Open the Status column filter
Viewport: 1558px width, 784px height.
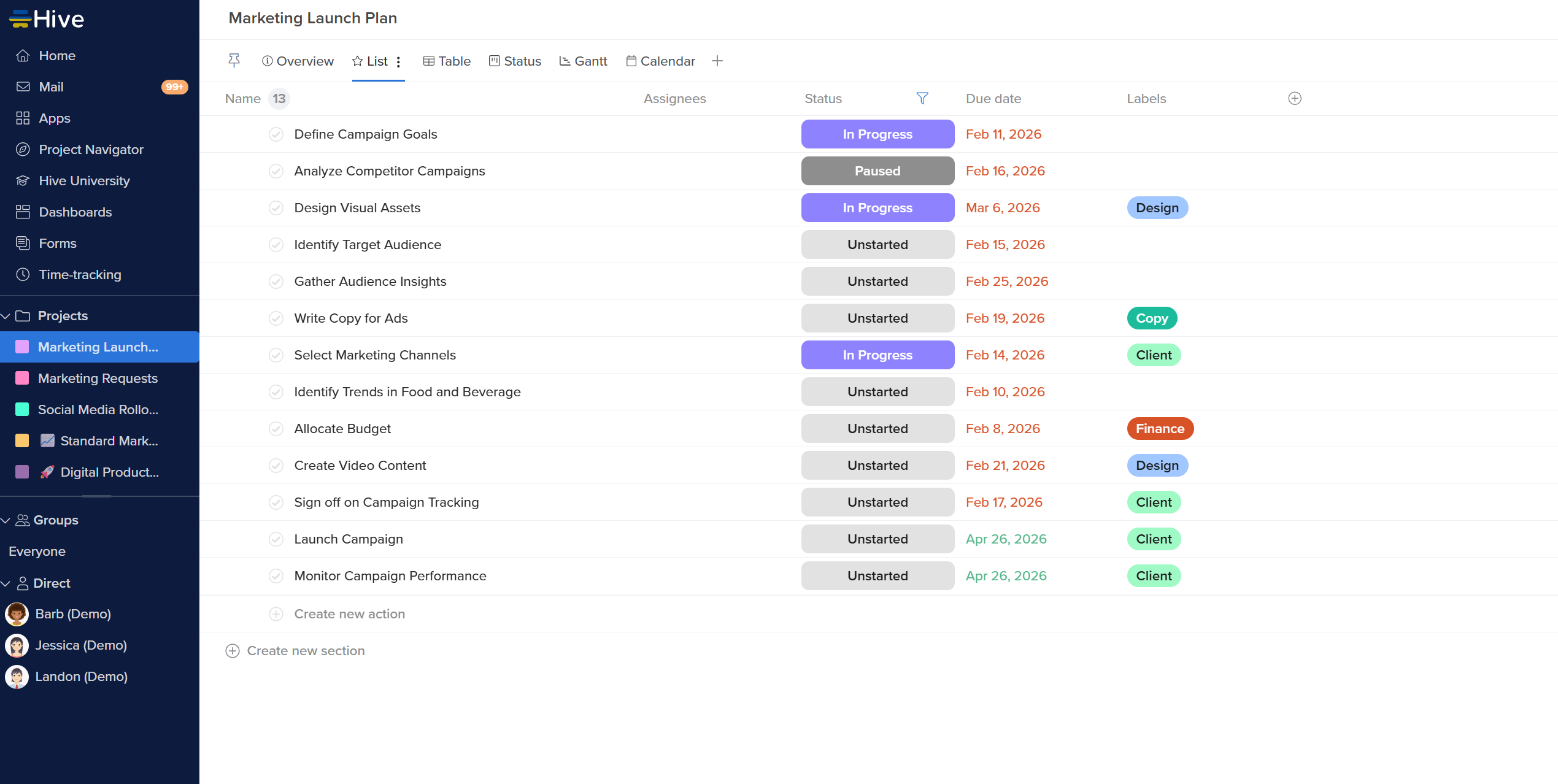922,98
